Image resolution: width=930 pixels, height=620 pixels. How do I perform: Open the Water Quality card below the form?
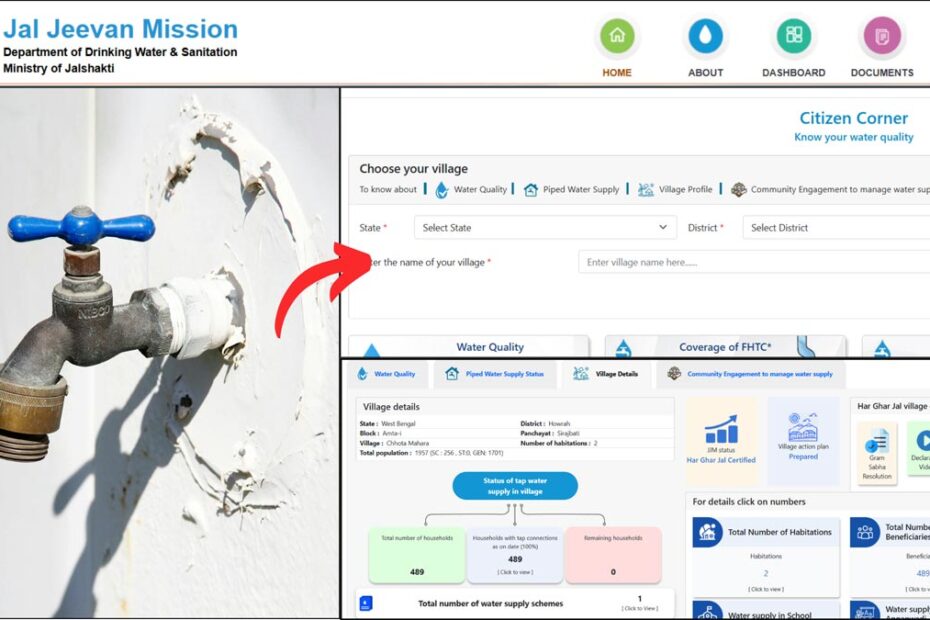point(469,347)
